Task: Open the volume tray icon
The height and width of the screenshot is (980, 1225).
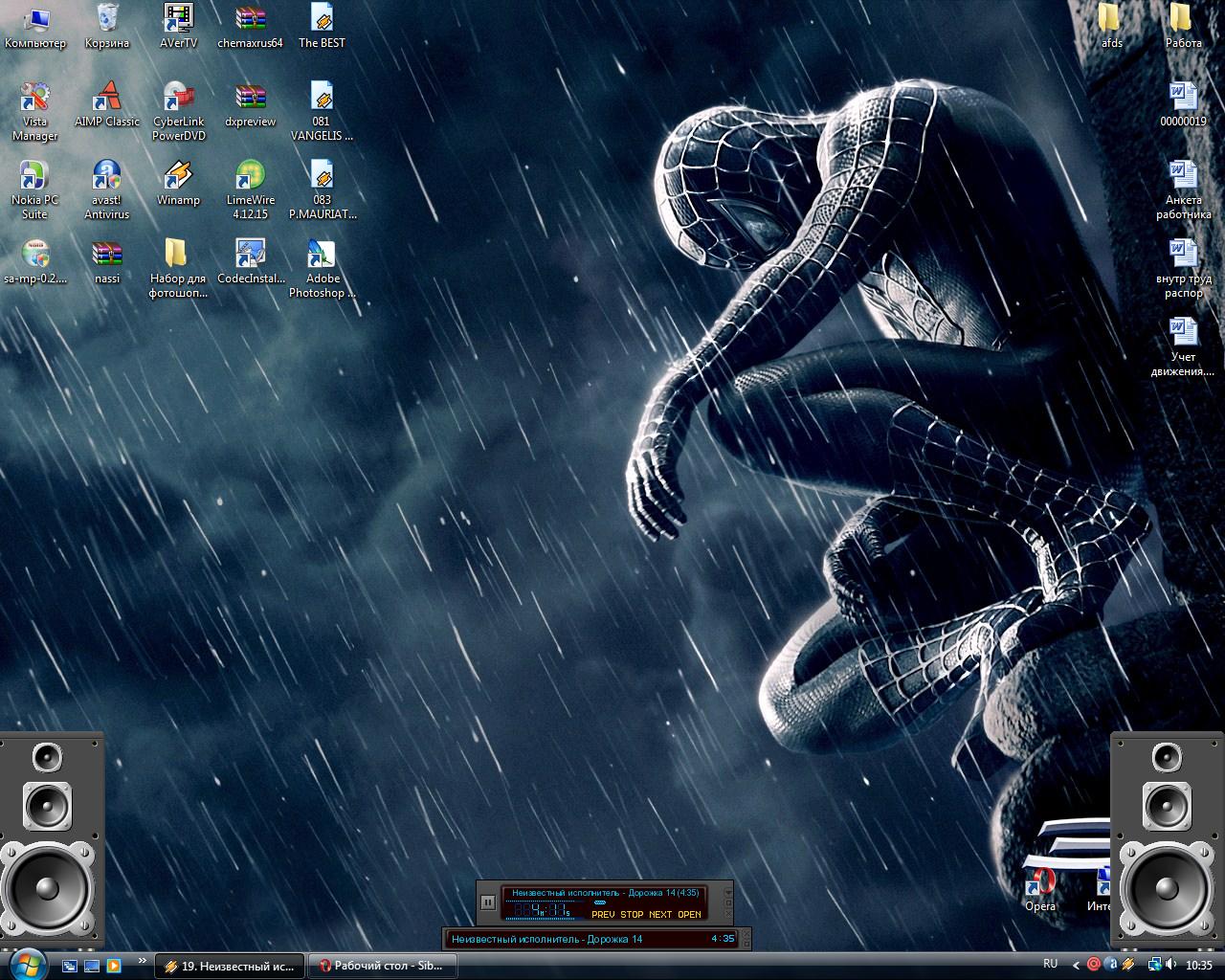Action: coord(1170,965)
